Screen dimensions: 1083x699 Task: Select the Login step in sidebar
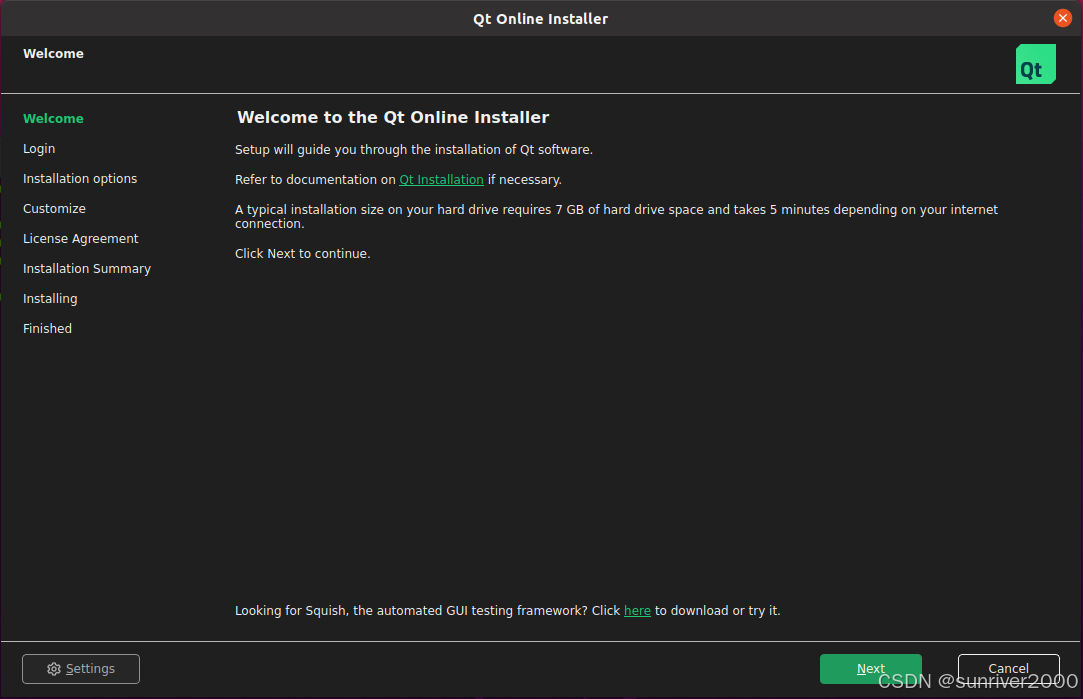[x=39, y=149]
